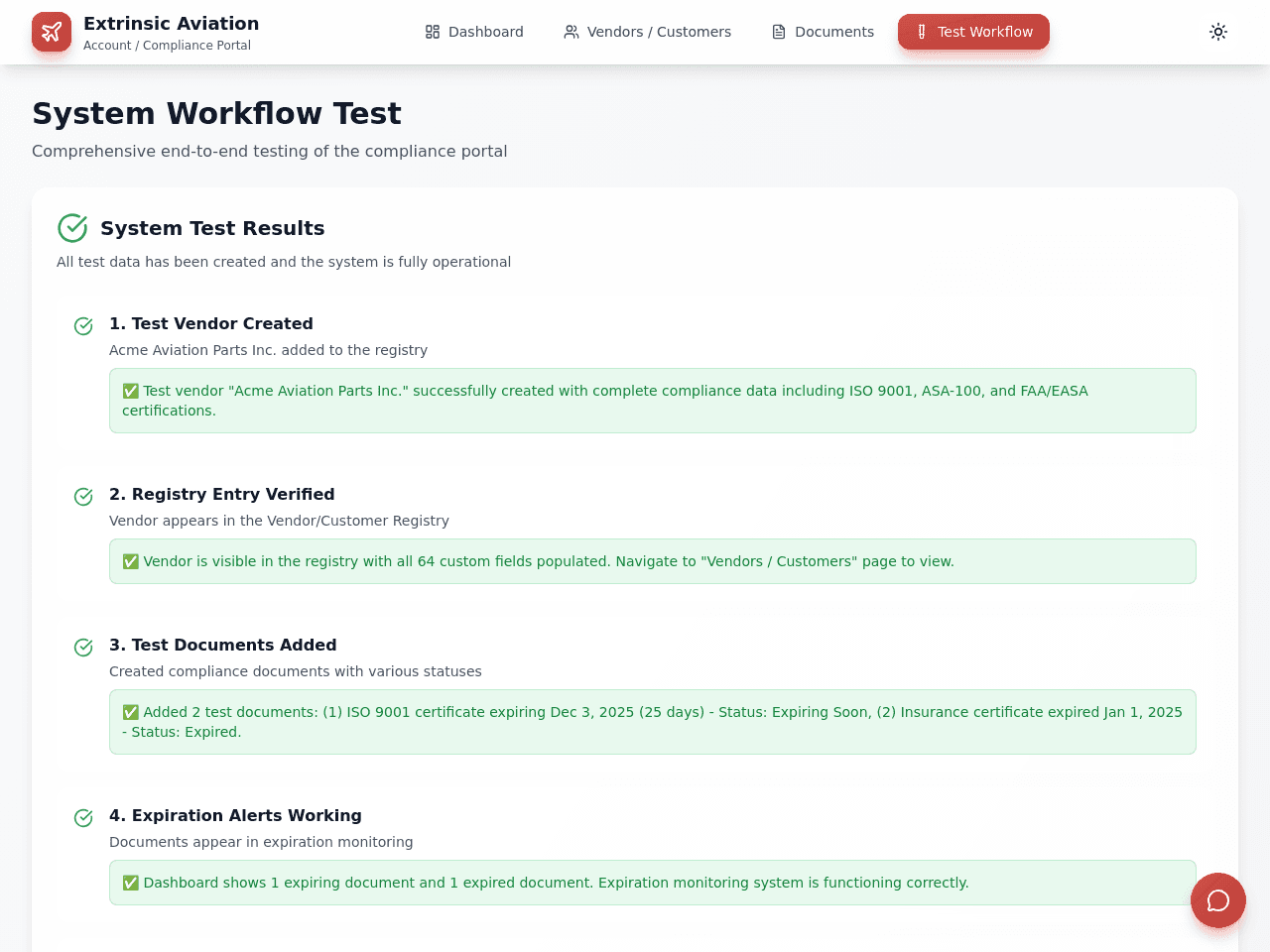Click the 64 custom fields success message
Viewport: 1270px width, 952px height.
(653, 561)
